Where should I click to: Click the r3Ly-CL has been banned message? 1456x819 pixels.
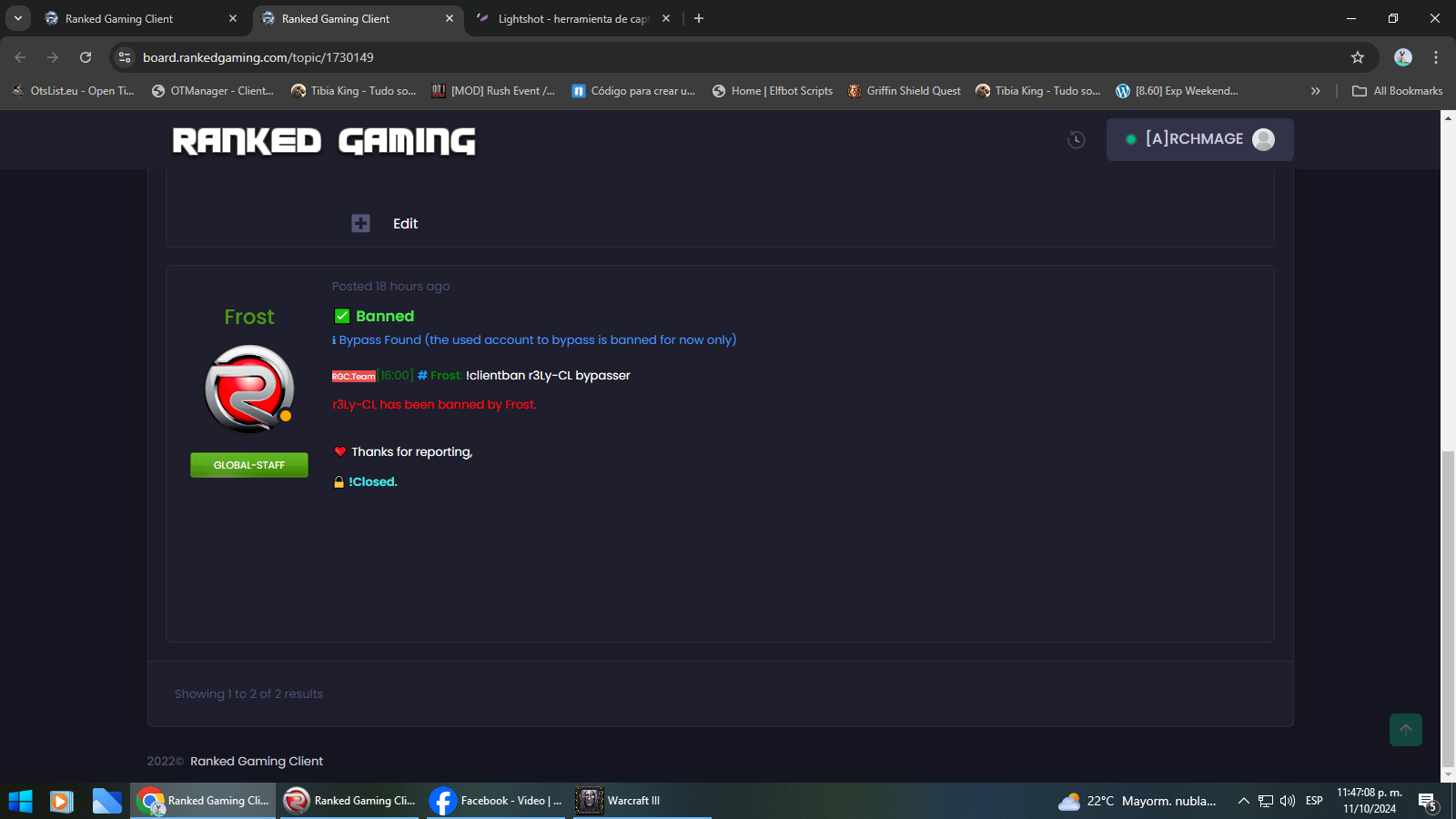pos(435,405)
